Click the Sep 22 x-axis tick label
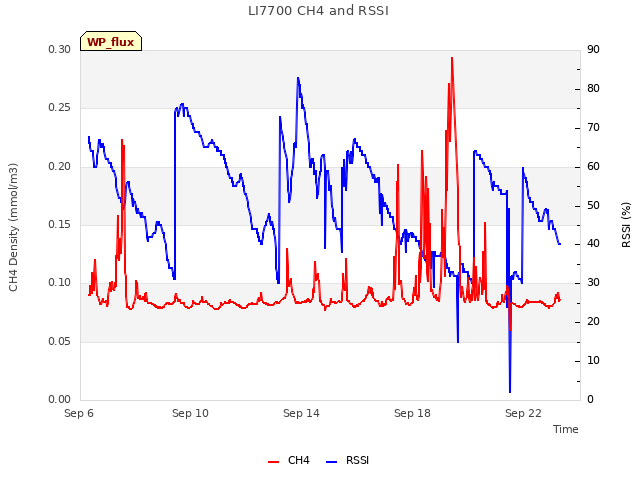The width and height of the screenshot is (640, 480). pyautogui.click(x=523, y=413)
